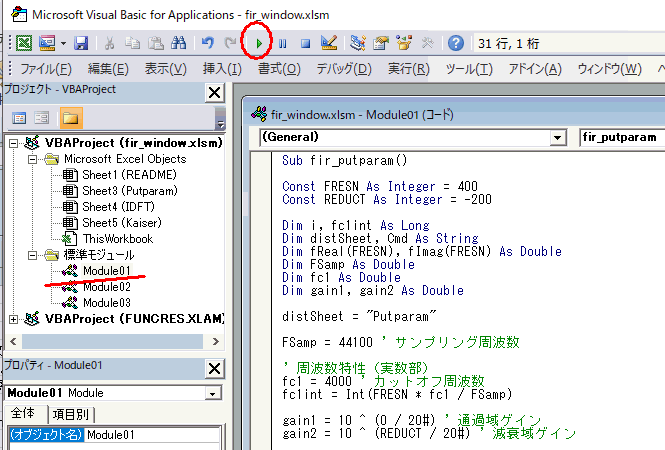Screen dimensions: 665x450
Task: Save fir_window.xlsm with the disk icon
Action: tap(81, 43)
